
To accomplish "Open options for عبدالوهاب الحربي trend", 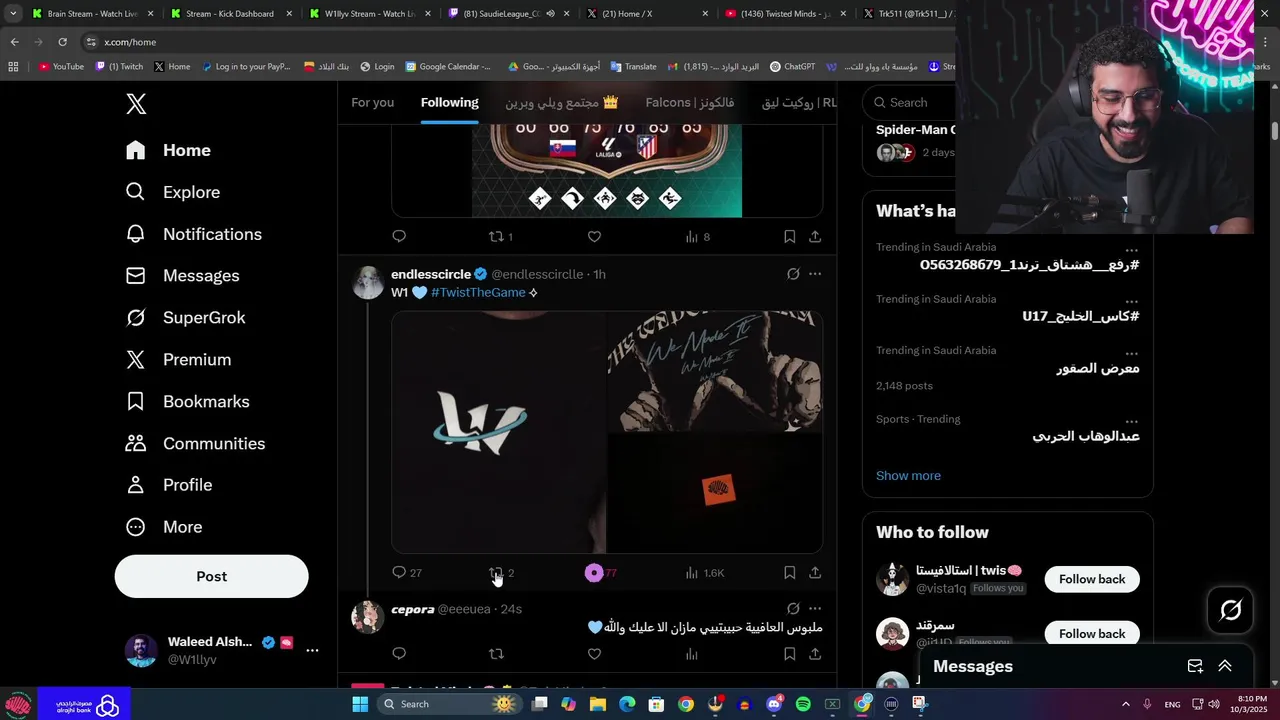I will (x=1131, y=422).
